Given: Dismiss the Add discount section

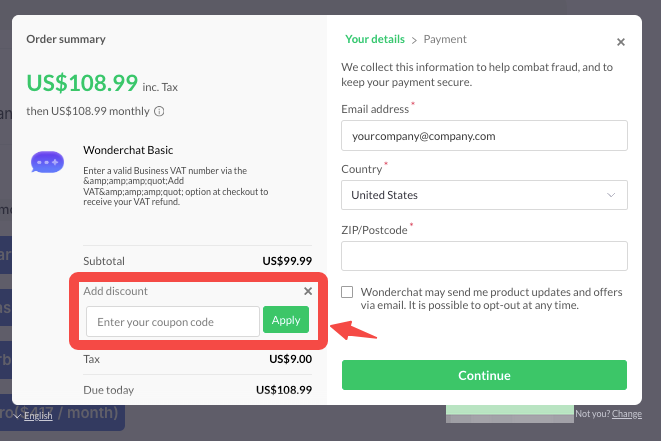Looking at the screenshot, I should (308, 291).
